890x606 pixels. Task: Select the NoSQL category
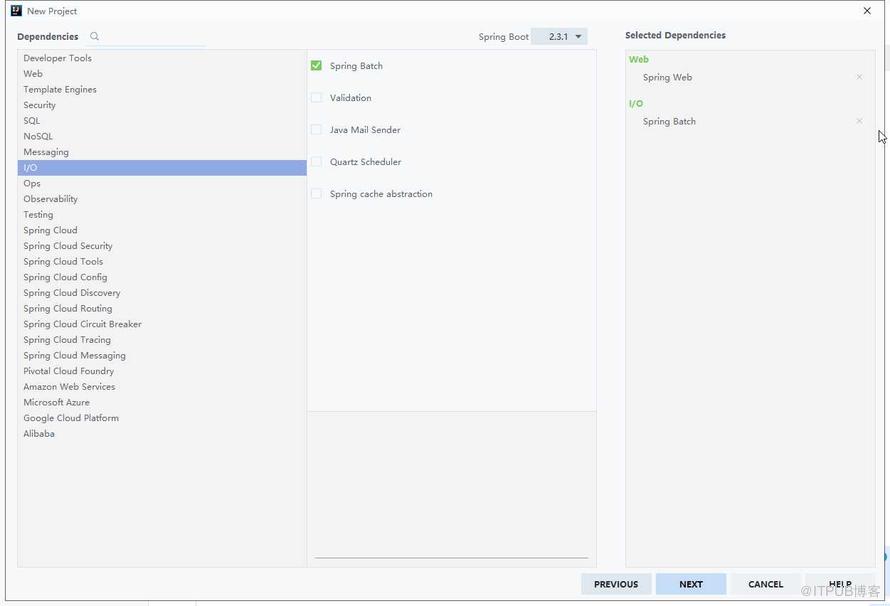(162, 136)
